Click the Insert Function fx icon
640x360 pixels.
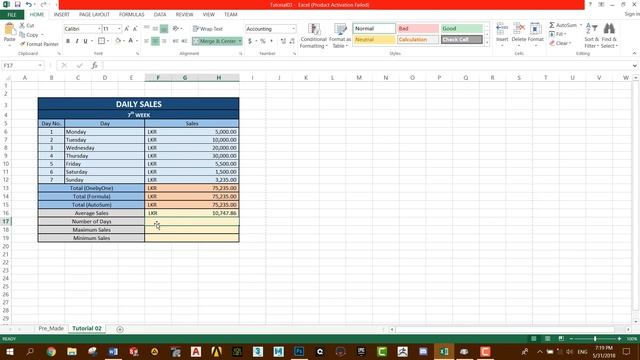point(94,65)
